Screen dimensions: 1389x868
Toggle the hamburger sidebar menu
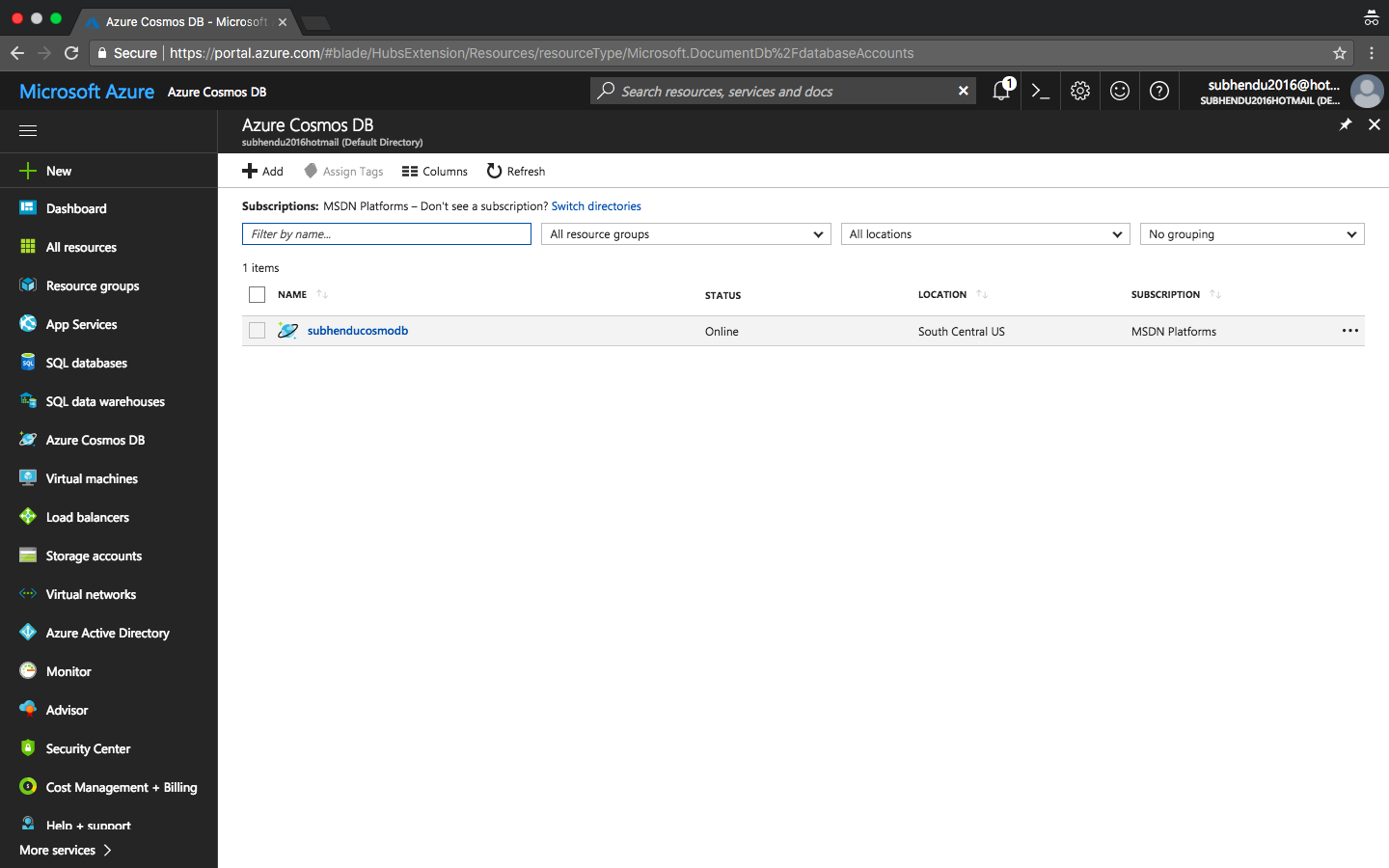pyautogui.click(x=28, y=130)
